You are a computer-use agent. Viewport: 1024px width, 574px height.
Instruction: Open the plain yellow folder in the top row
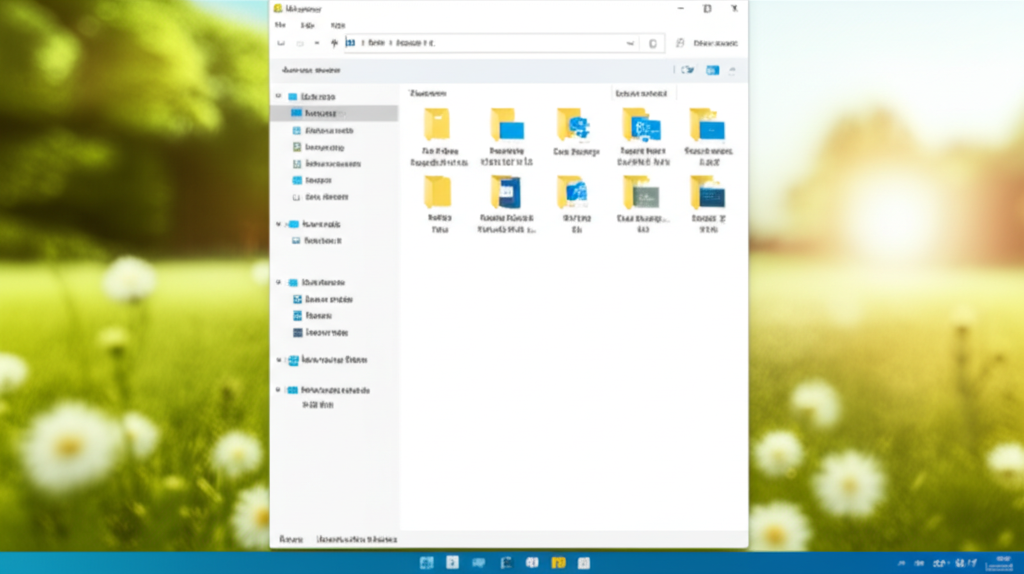point(437,125)
